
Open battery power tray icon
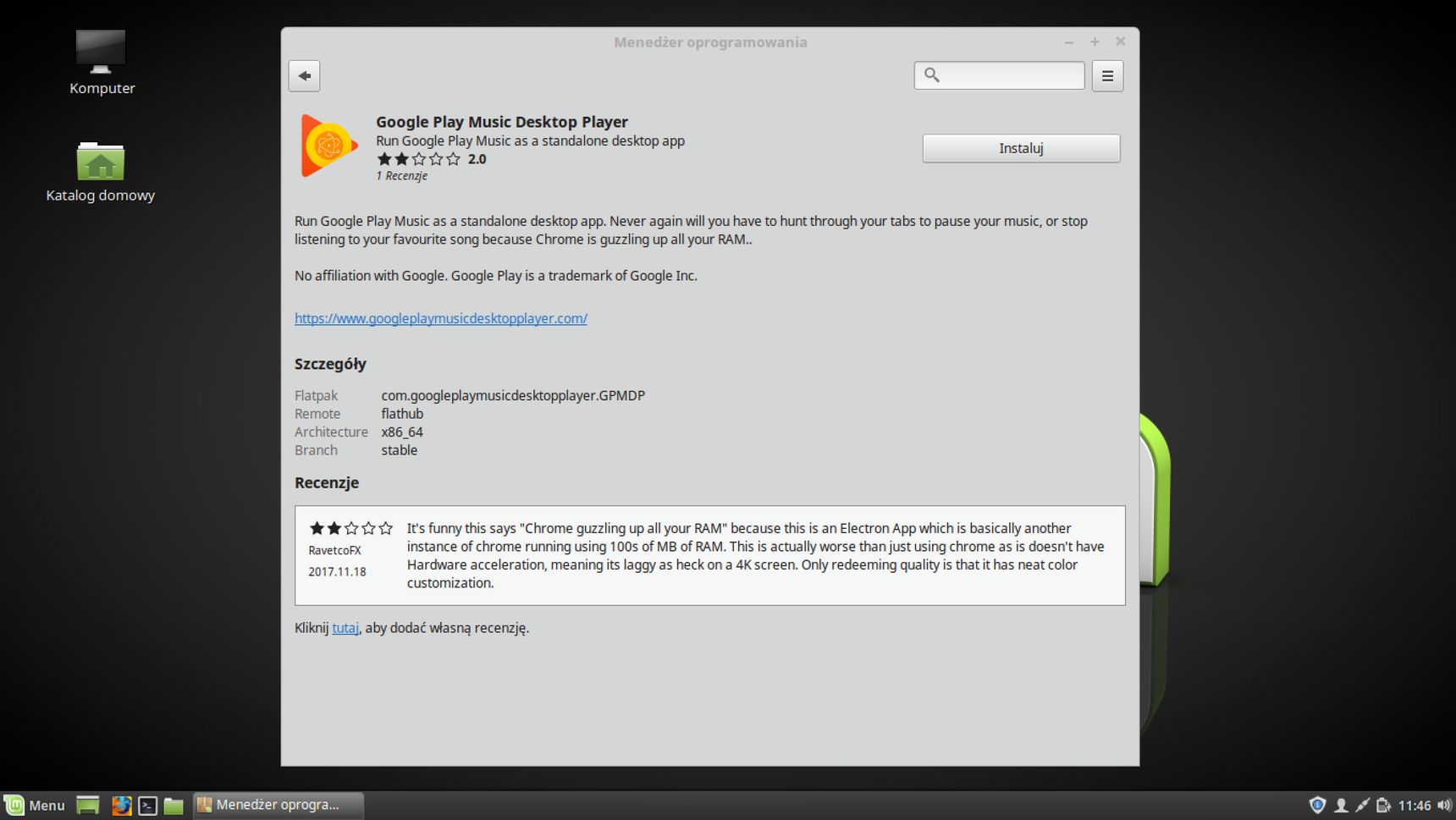1383,805
